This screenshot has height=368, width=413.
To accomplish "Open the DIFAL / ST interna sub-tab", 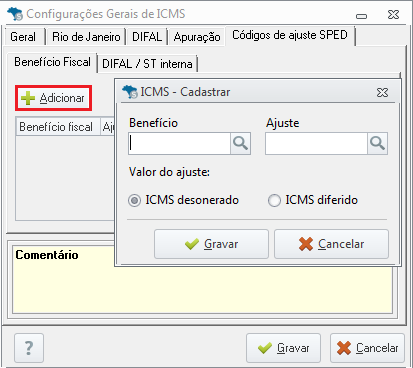I will point(147,64).
